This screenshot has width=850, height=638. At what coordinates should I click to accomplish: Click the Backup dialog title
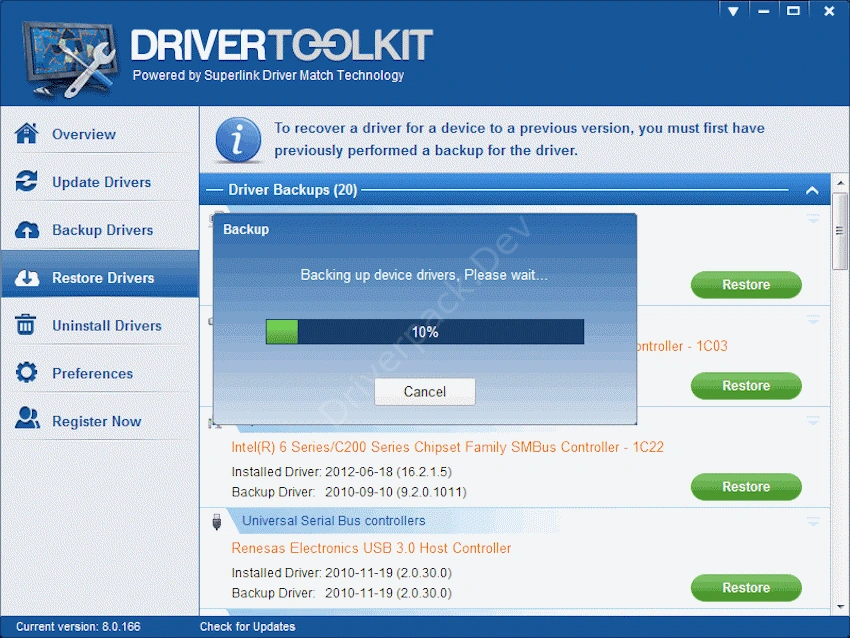pos(246,229)
